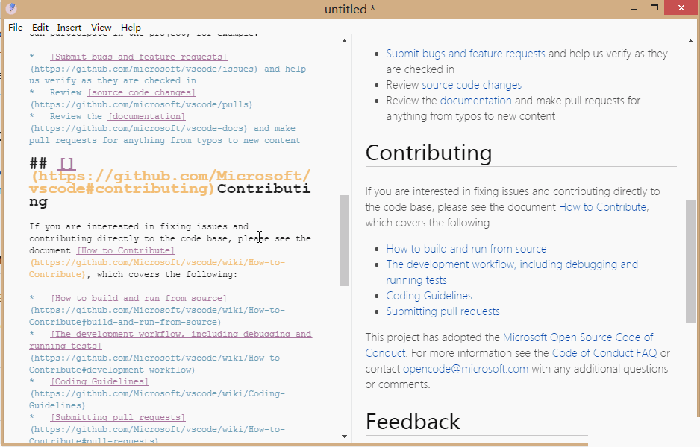700x447 pixels.
Task: Open 'documentation' link in preview
Action: click(x=475, y=100)
